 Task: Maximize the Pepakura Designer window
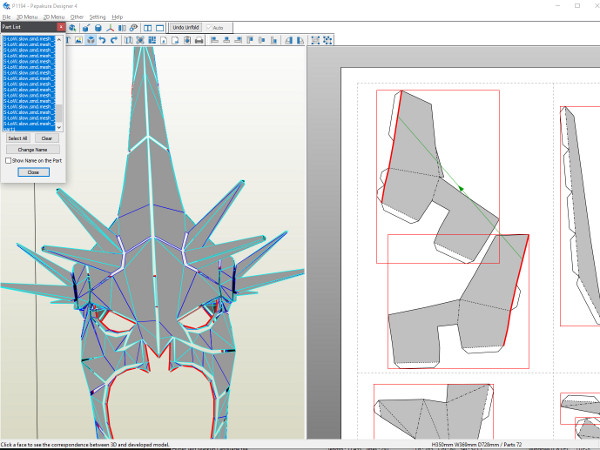[x=577, y=5]
